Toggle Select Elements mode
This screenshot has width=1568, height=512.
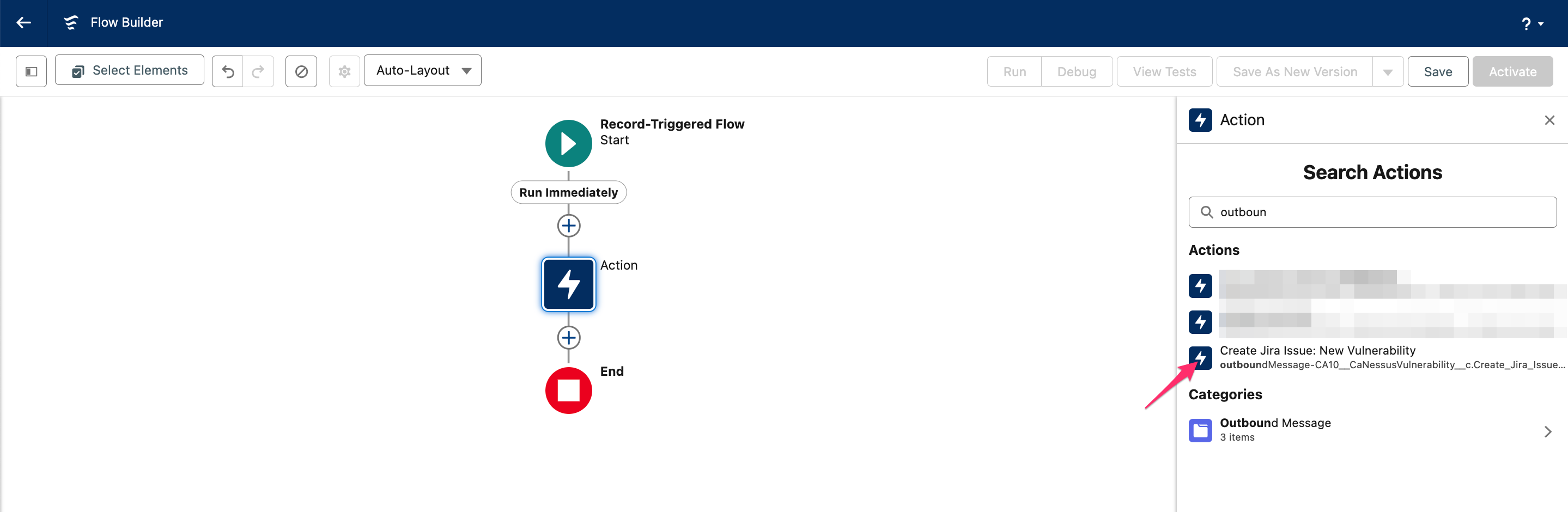tap(129, 70)
